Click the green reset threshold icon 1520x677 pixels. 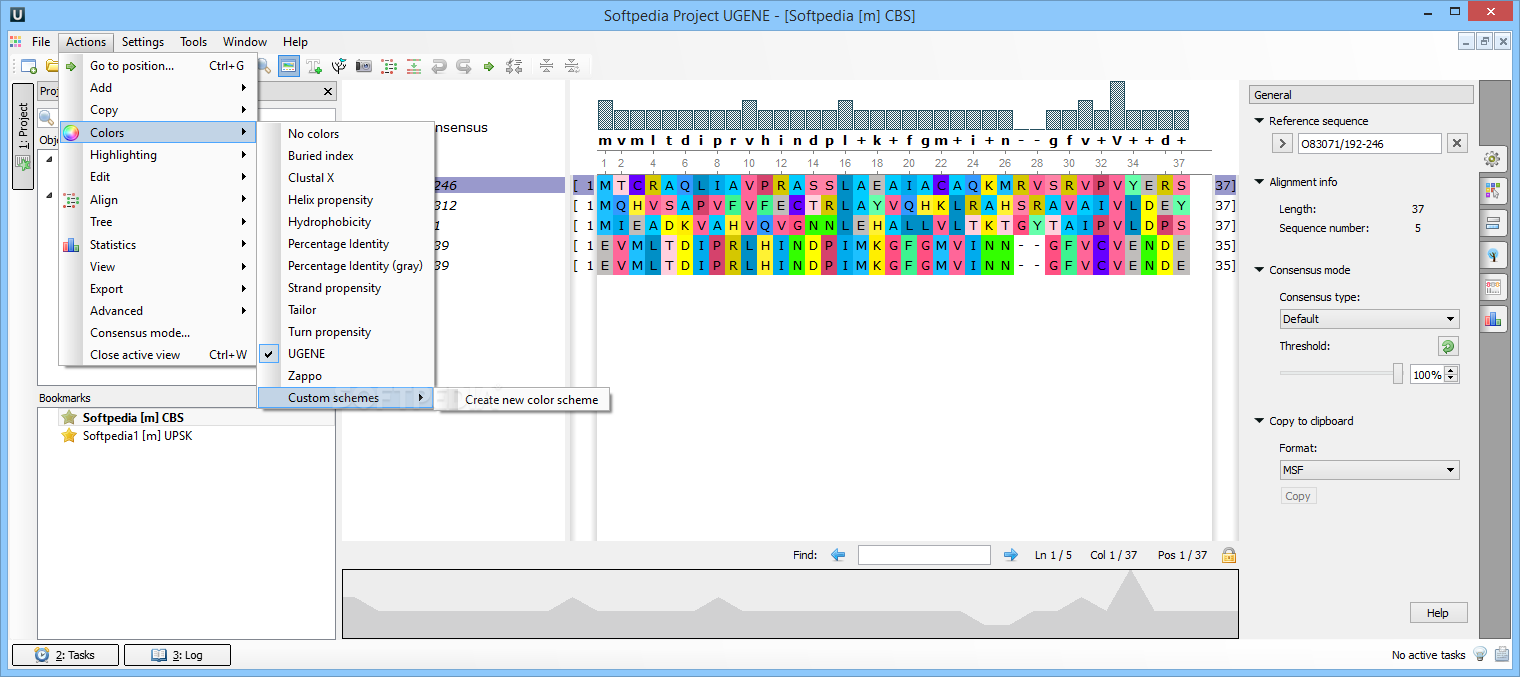(1448, 346)
